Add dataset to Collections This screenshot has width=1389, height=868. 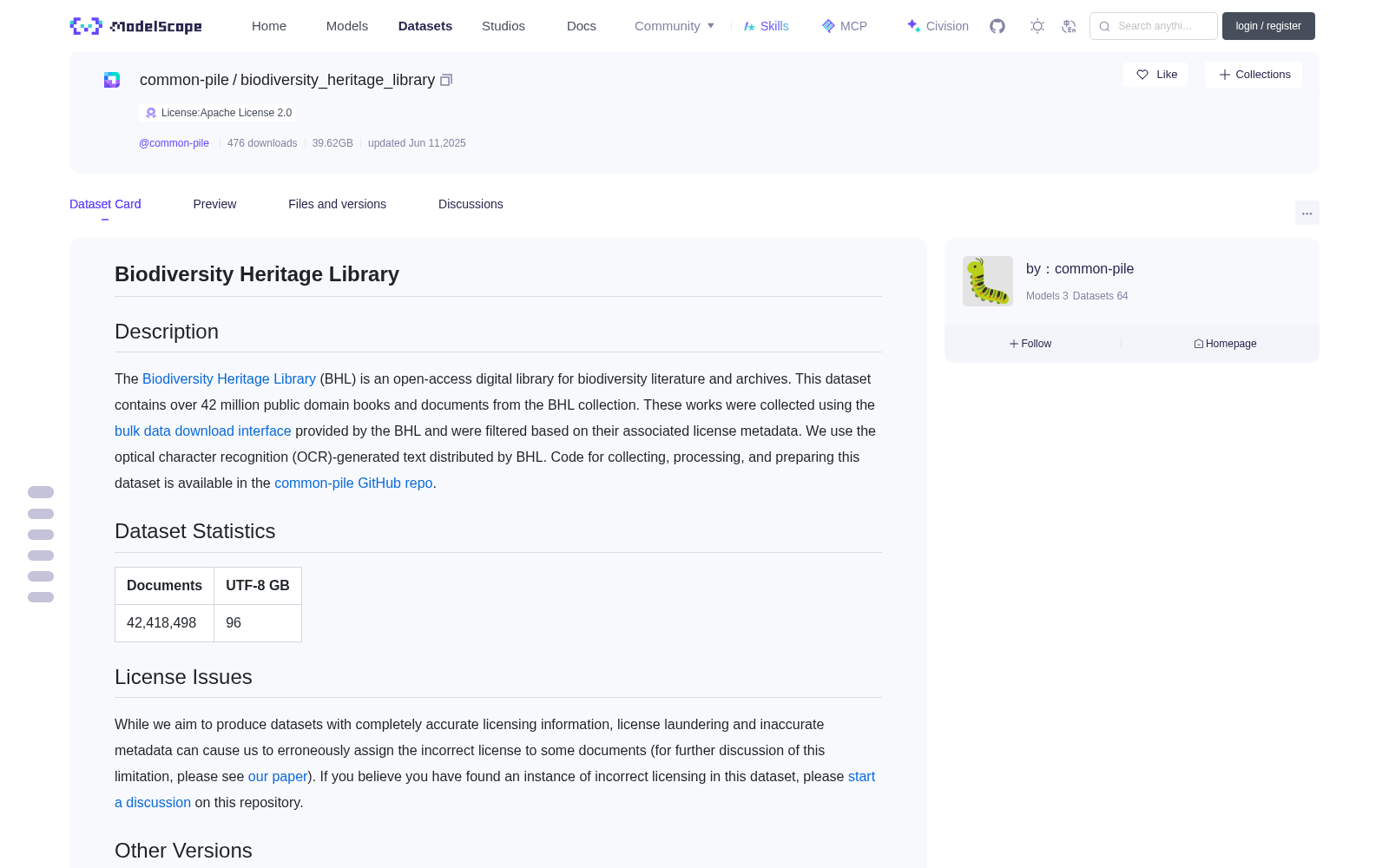(1254, 75)
